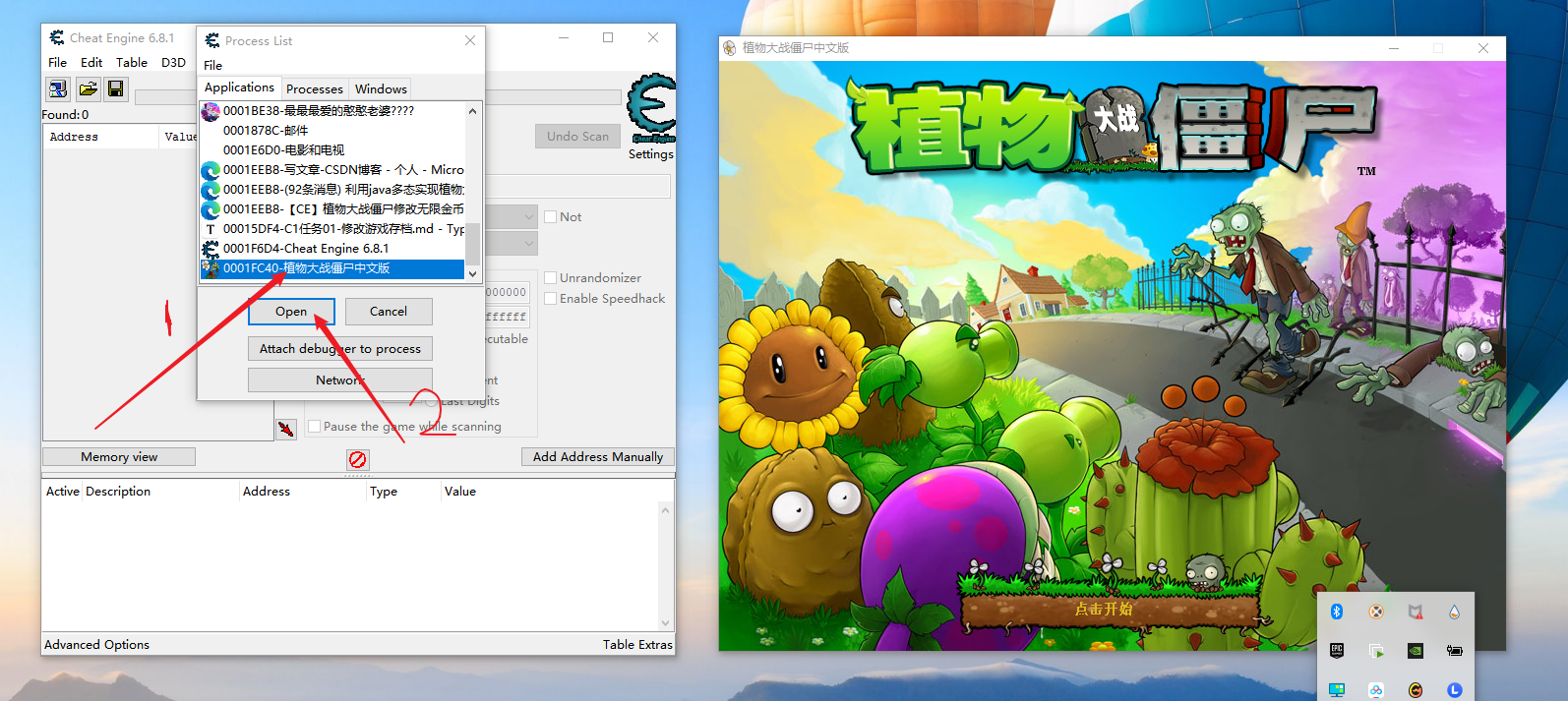The height and width of the screenshot is (701, 1568).
Task: Select 0001FC40-植物大战僵尸中文版 process
Action: [332, 268]
